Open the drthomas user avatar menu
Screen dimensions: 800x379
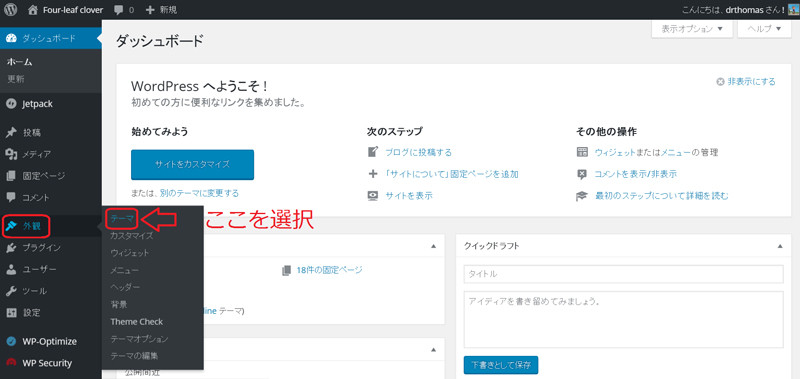point(792,10)
